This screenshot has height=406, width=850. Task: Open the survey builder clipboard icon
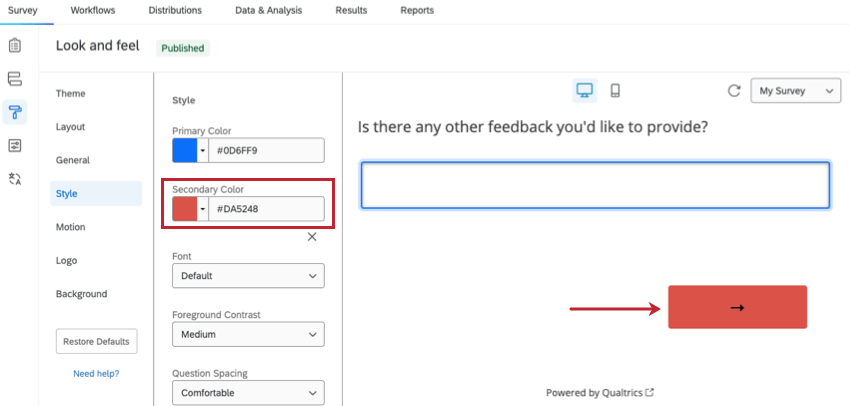pyautogui.click(x=15, y=46)
